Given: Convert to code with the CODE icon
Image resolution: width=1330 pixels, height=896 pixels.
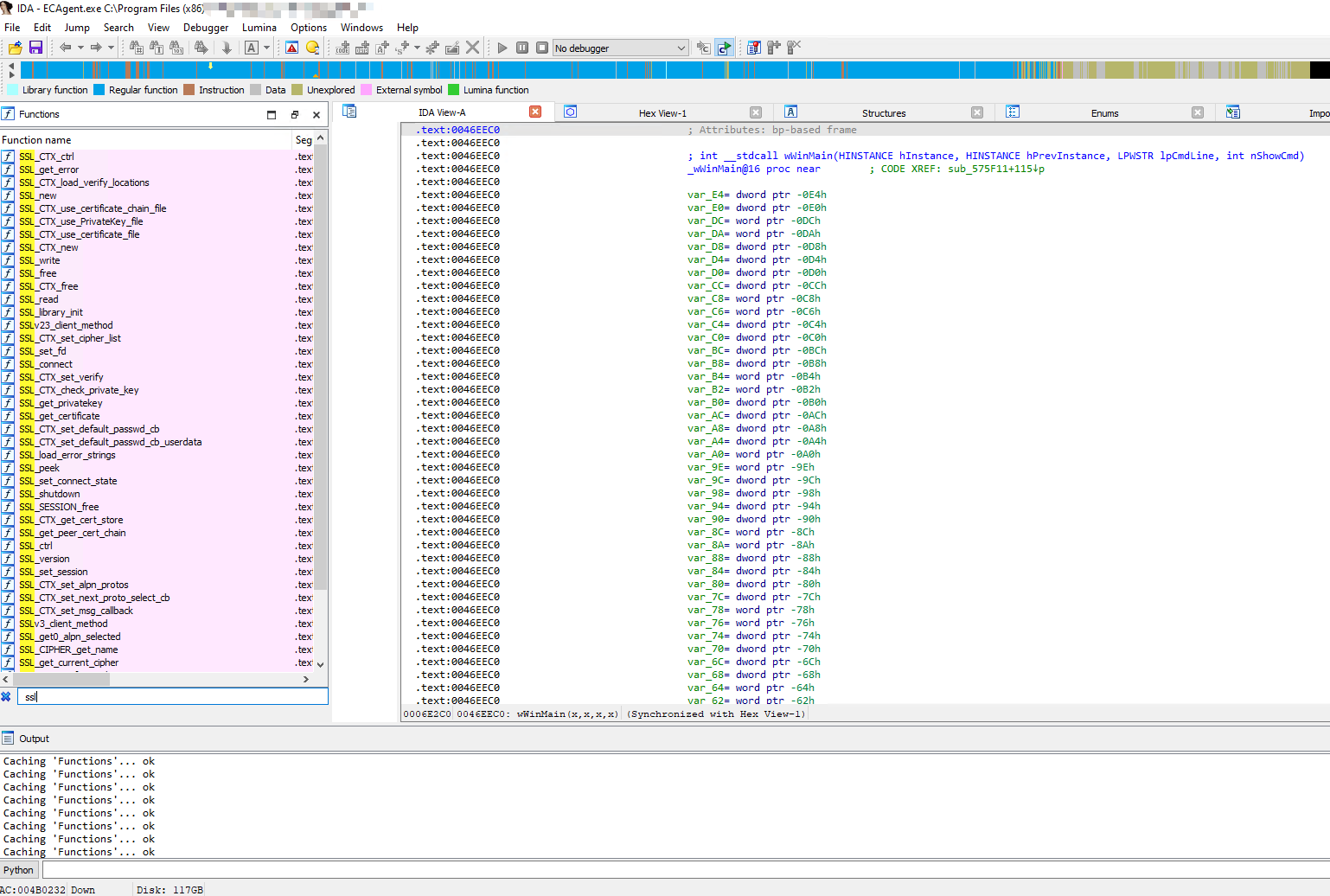Looking at the screenshot, I should click(342, 48).
